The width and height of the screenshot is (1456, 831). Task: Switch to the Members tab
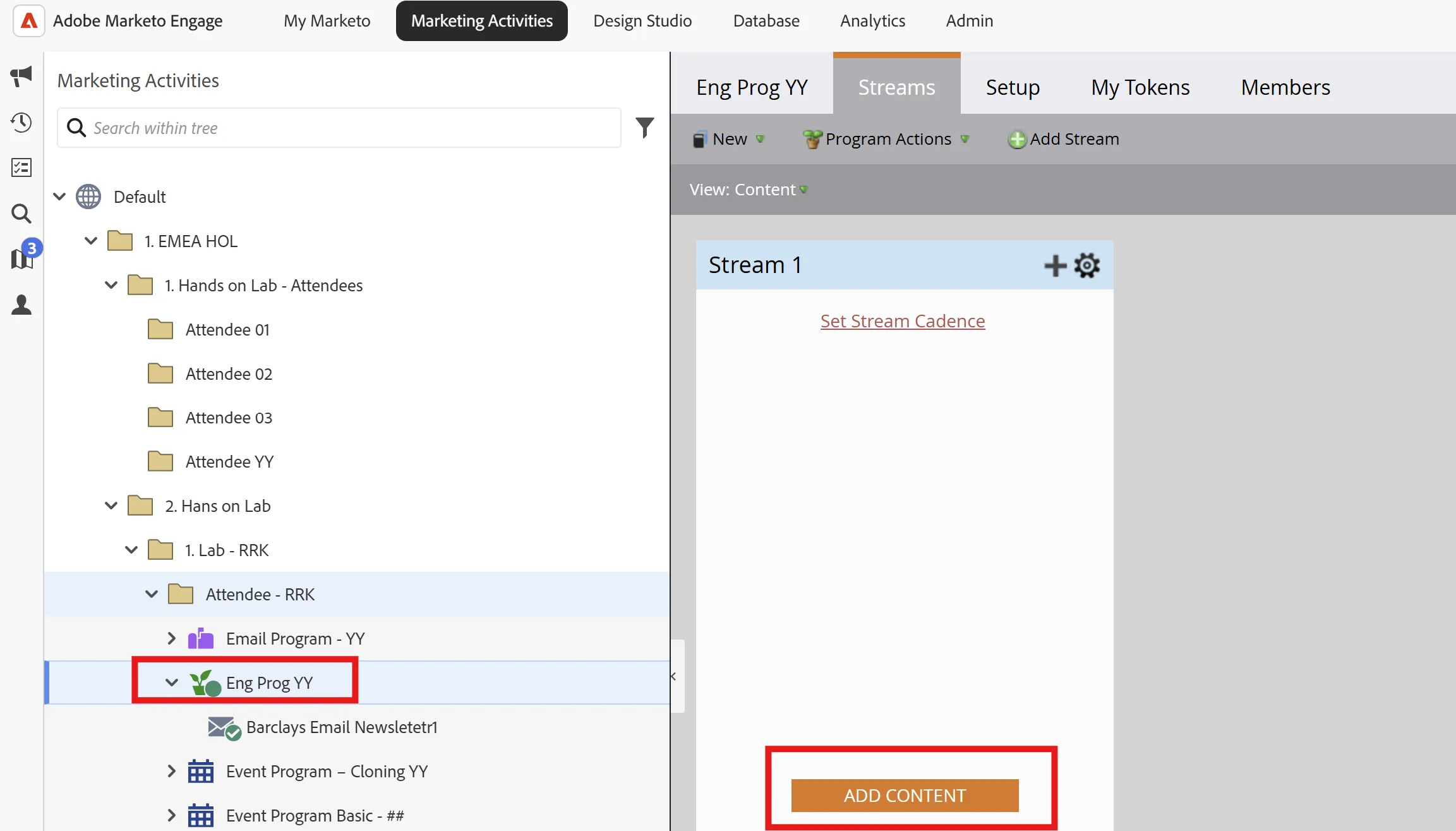tap(1285, 87)
